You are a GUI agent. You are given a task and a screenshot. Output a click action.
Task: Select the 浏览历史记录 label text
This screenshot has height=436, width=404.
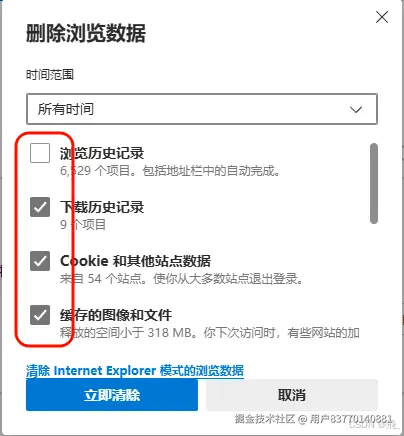pyautogui.click(x=102, y=153)
